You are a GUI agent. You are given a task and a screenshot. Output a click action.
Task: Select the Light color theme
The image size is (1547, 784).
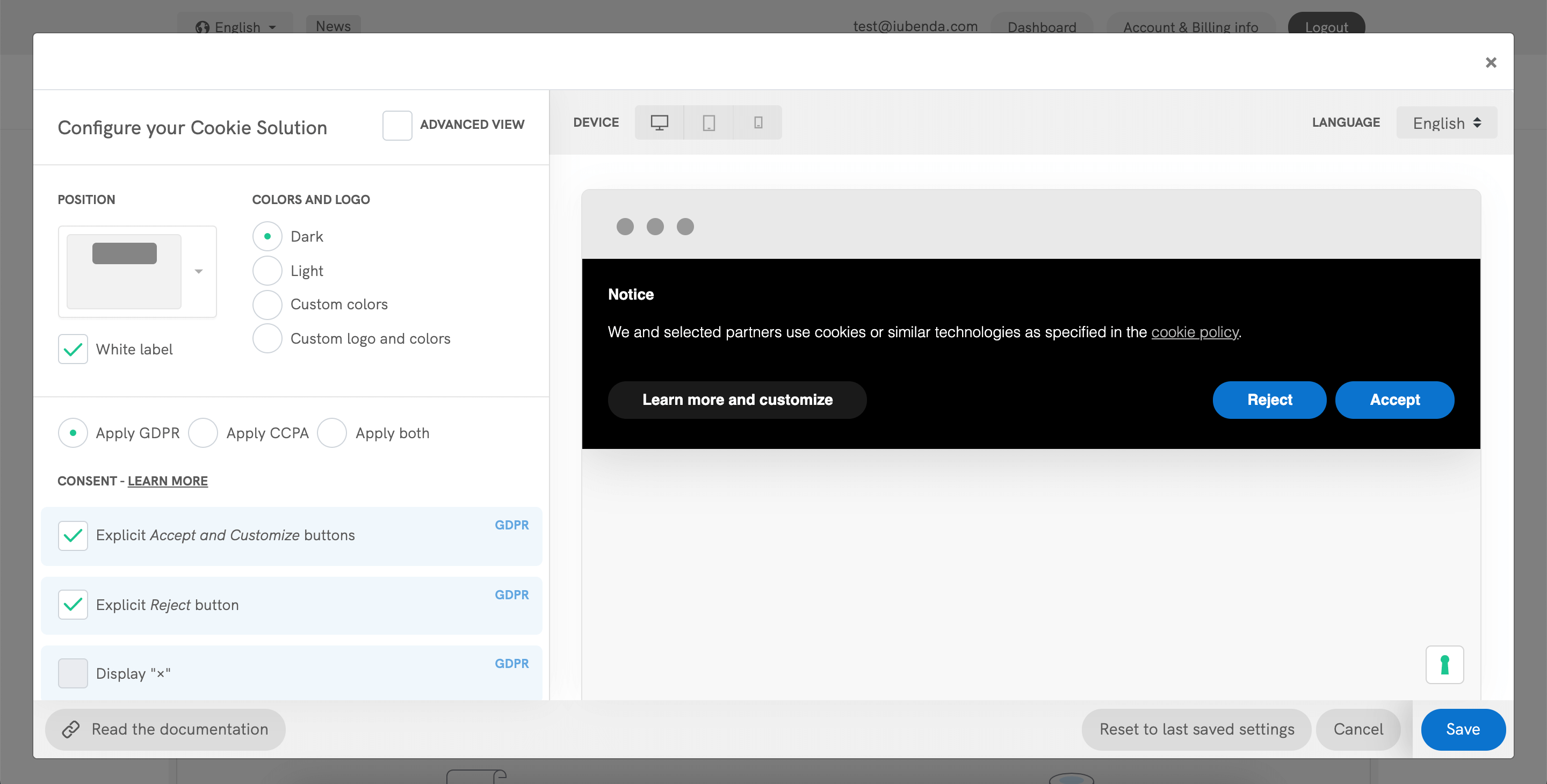pyautogui.click(x=266, y=270)
